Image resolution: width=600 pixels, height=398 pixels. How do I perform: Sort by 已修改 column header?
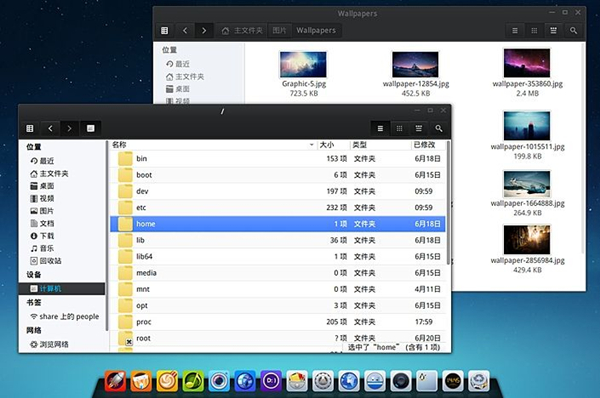point(428,145)
